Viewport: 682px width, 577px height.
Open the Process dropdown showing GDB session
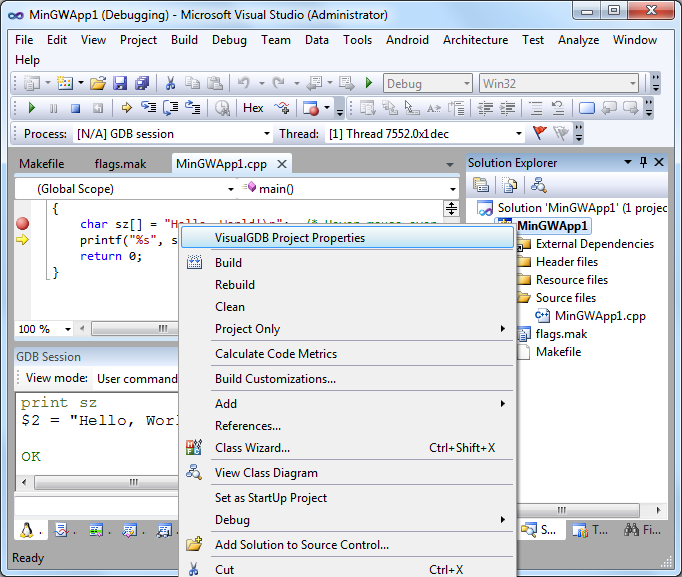pyautogui.click(x=267, y=133)
